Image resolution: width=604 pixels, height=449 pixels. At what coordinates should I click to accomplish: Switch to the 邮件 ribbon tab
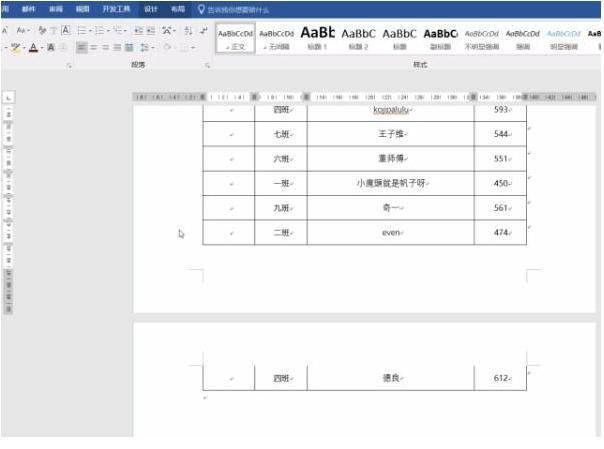[29, 9]
